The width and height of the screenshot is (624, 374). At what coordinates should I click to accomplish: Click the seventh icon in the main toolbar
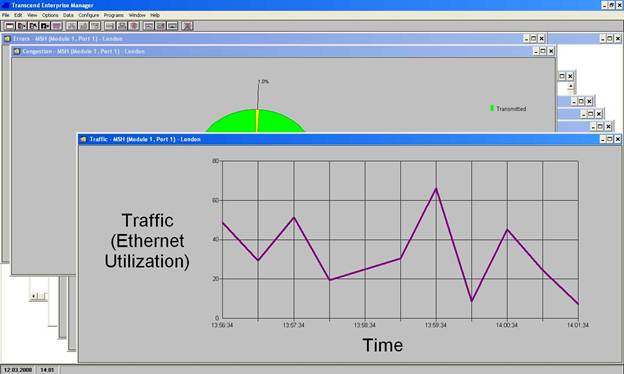[83, 26]
